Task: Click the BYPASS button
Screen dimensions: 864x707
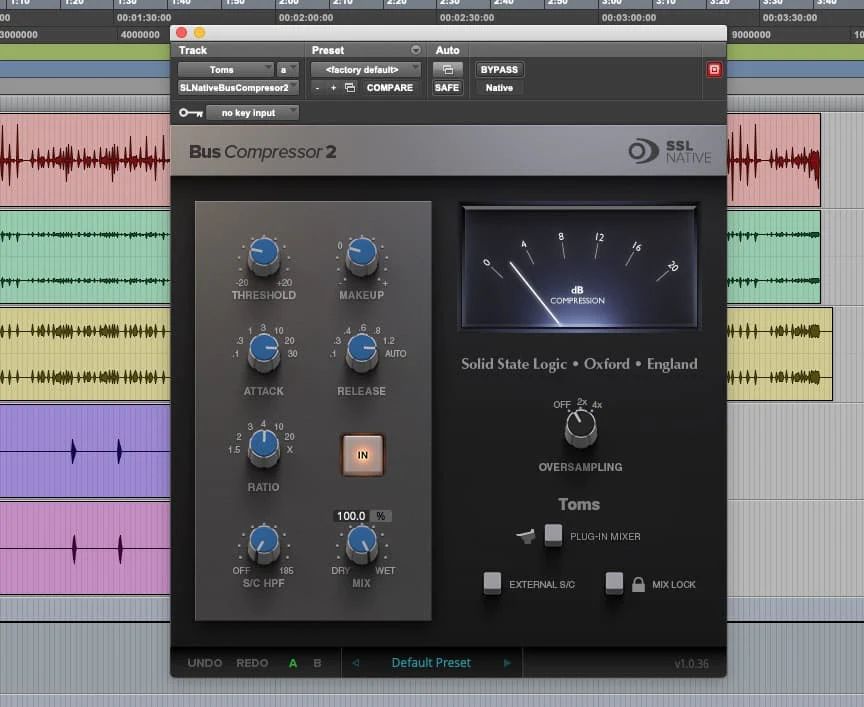Action: tap(499, 70)
